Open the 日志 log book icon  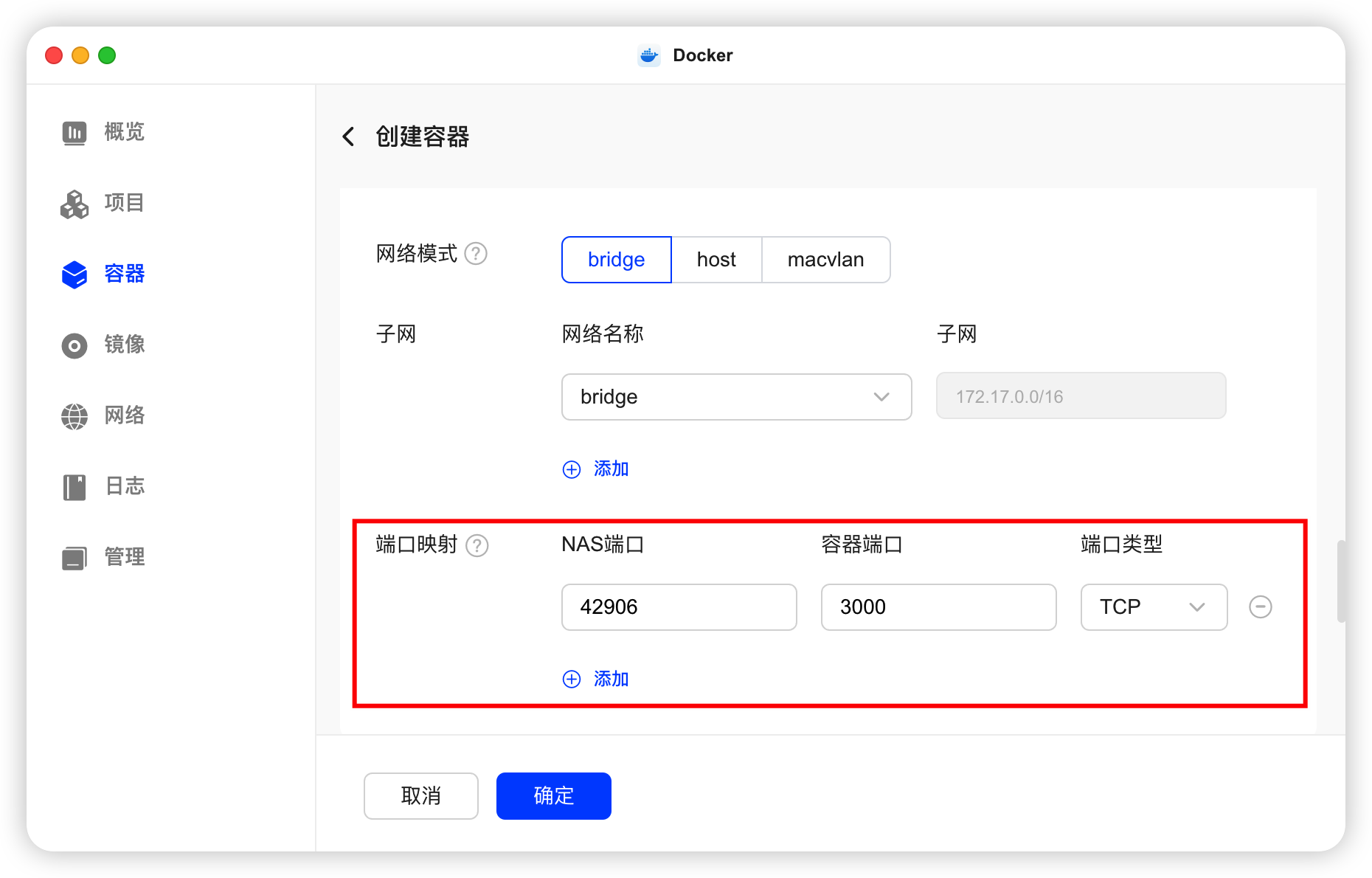tap(74, 487)
